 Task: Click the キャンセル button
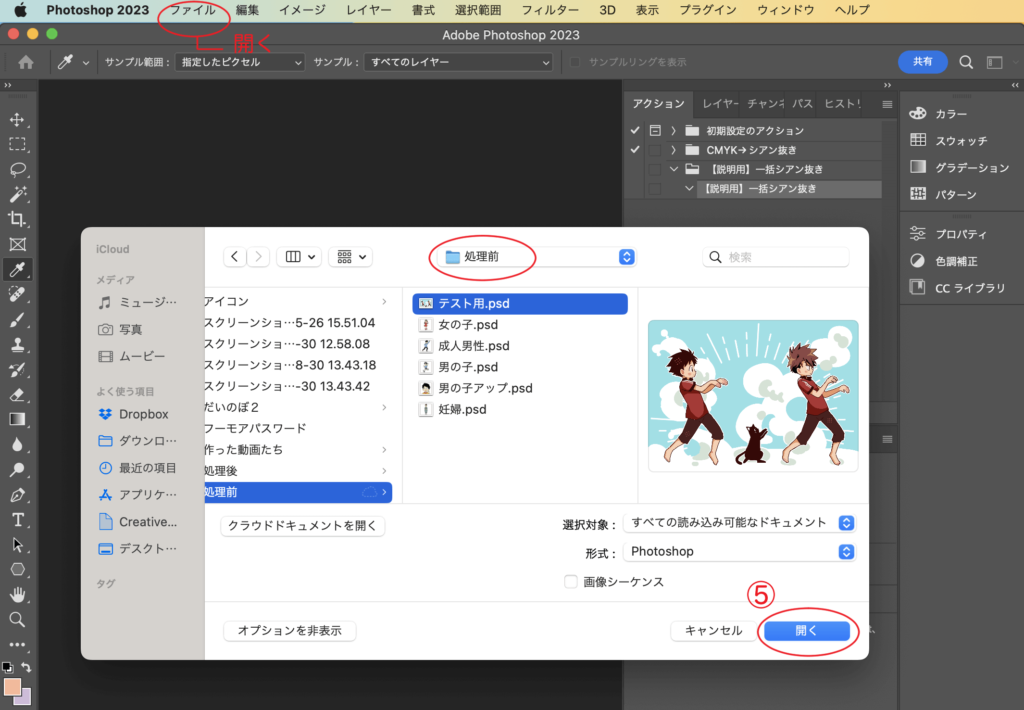[713, 630]
